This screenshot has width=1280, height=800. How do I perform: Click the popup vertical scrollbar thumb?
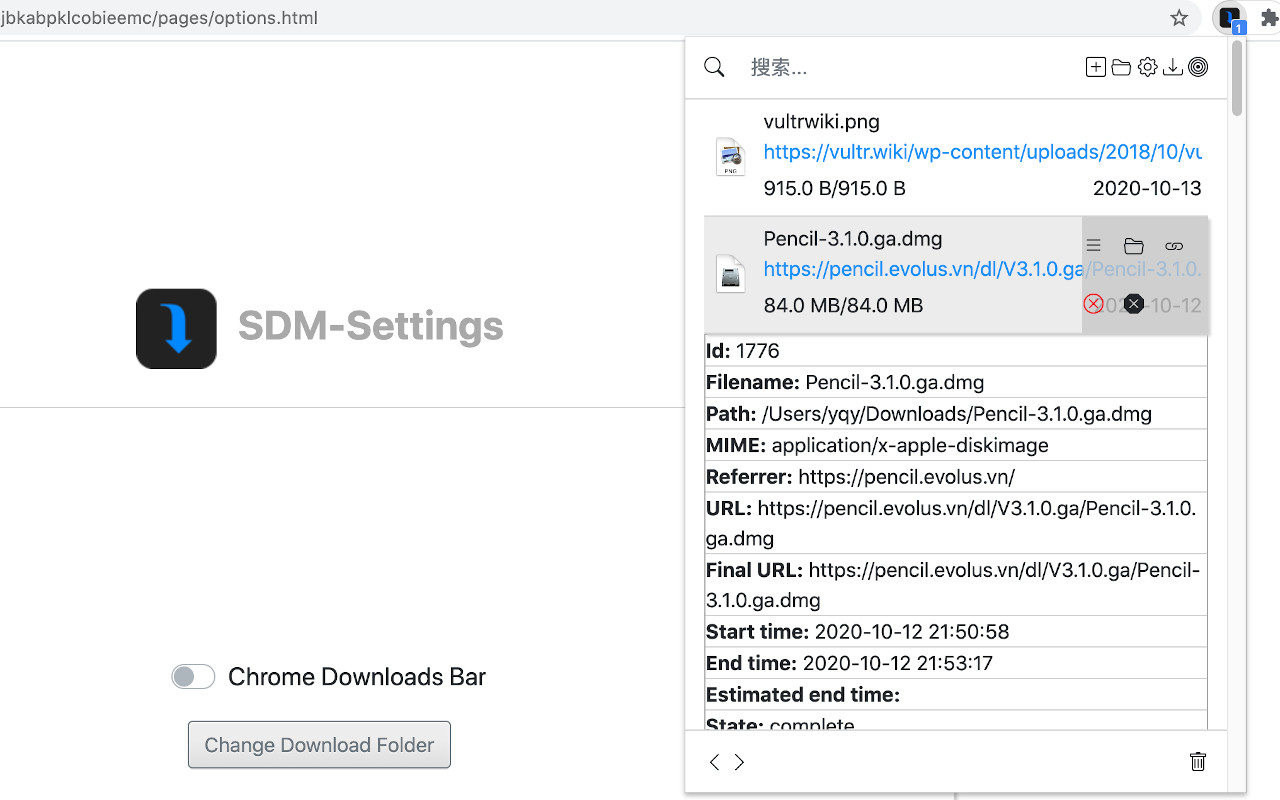pyautogui.click(x=1237, y=78)
